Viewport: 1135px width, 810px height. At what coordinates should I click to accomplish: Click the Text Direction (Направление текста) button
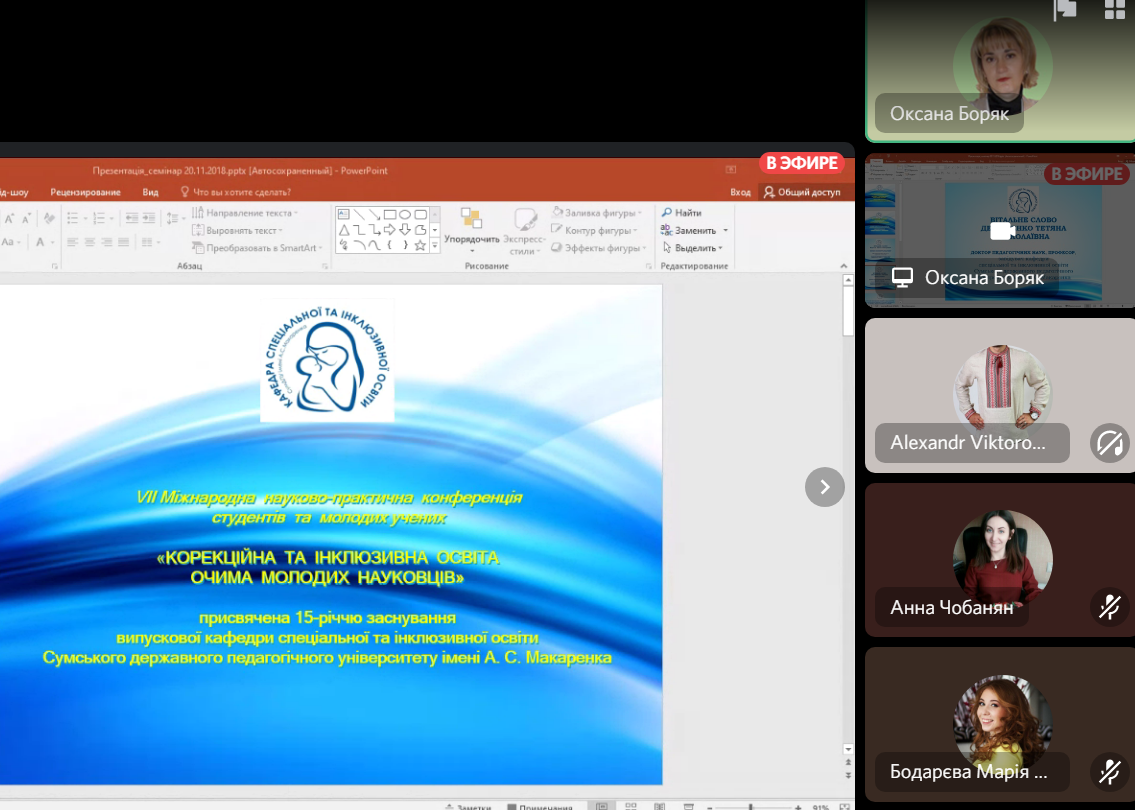247,213
